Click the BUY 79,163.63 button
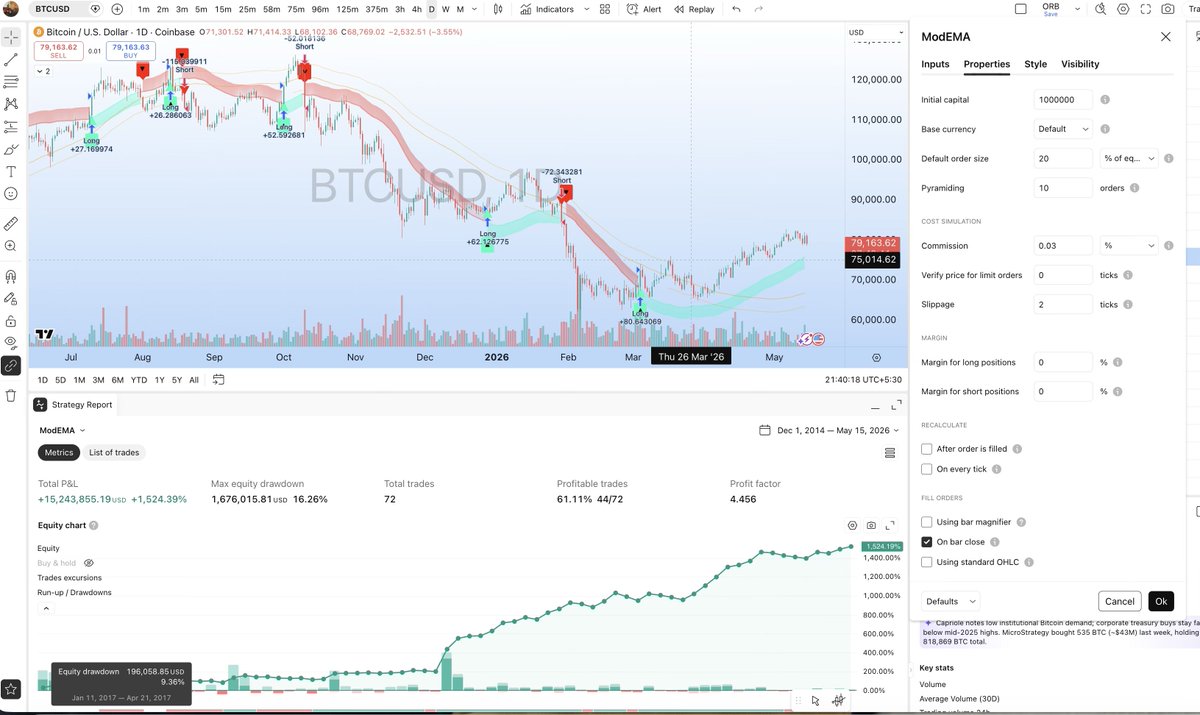Screen dimensions: 1200x715 [131, 51]
